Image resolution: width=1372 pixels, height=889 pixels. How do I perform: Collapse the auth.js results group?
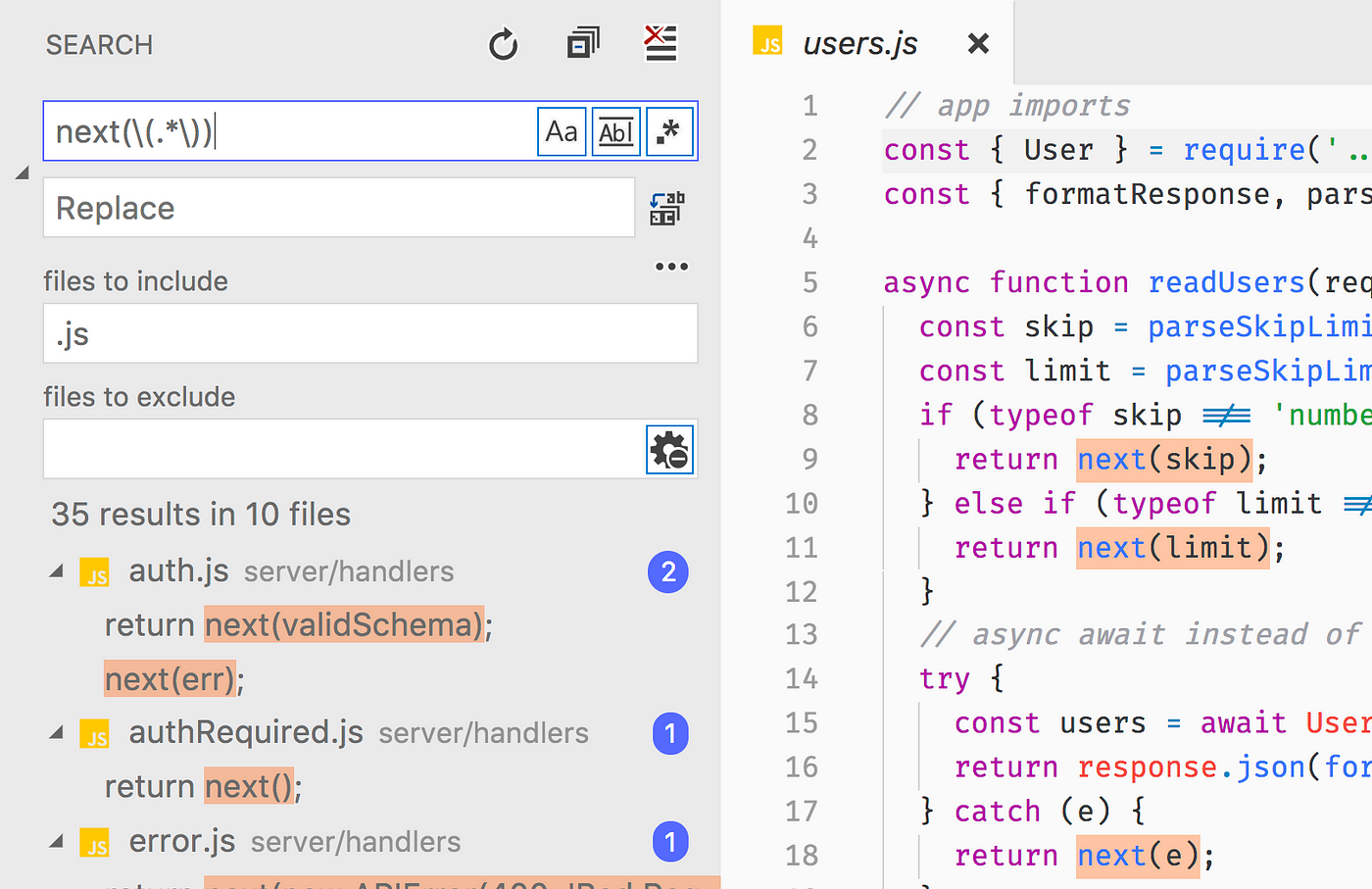[x=57, y=570]
